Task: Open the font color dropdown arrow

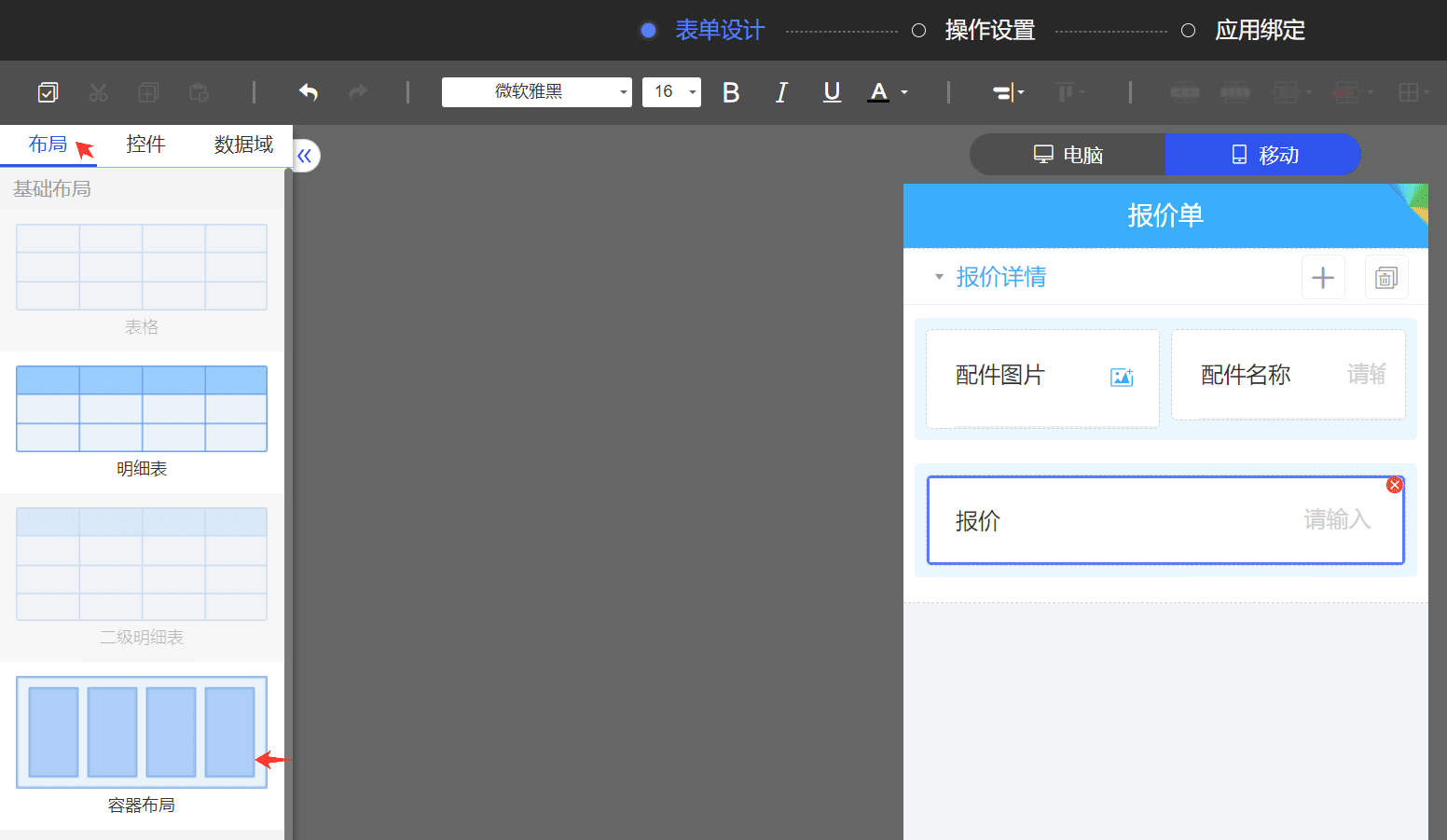Action: (x=904, y=92)
